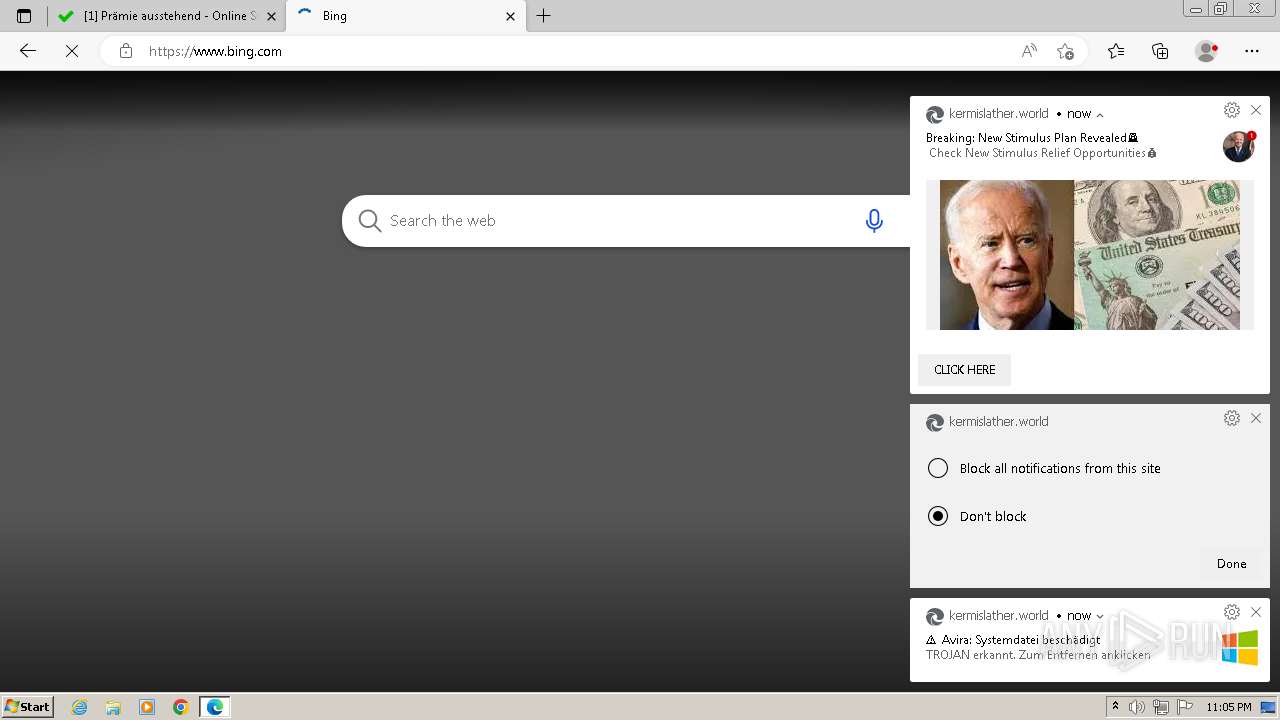Open network status tray icon
This screenshot has height=720, width=1280.
click(x=1161, y=707)
